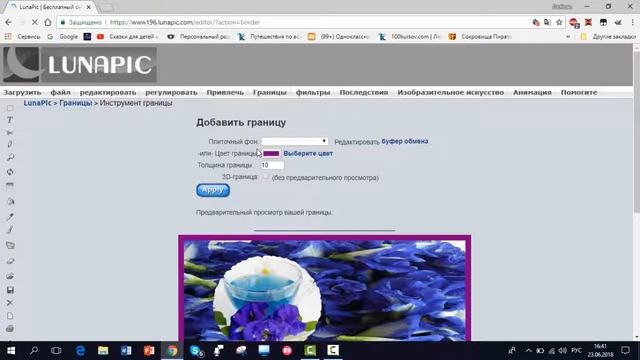Click the open folder icon in sidebar
Screen dimensions: 640x360
coord(10,276)
